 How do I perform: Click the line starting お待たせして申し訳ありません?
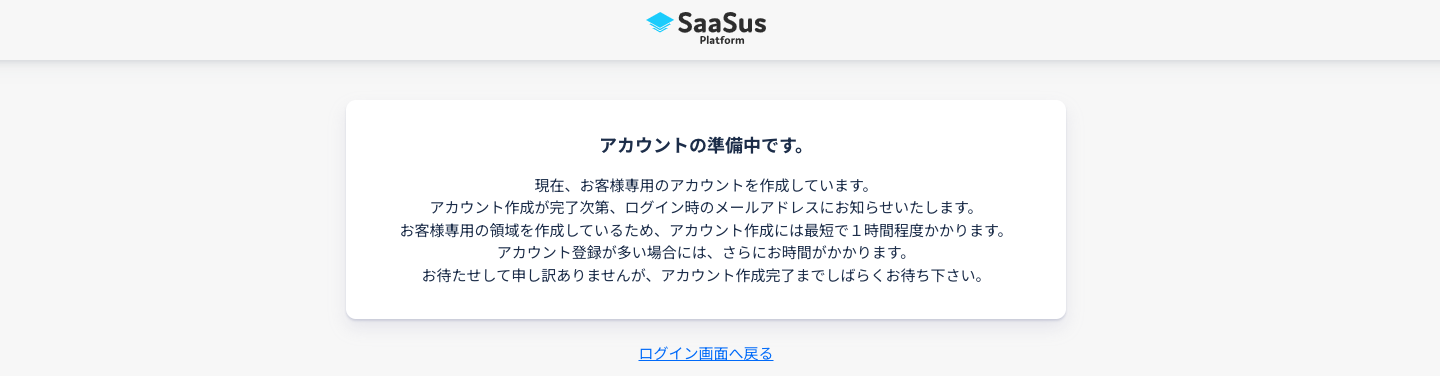point(705,275)
